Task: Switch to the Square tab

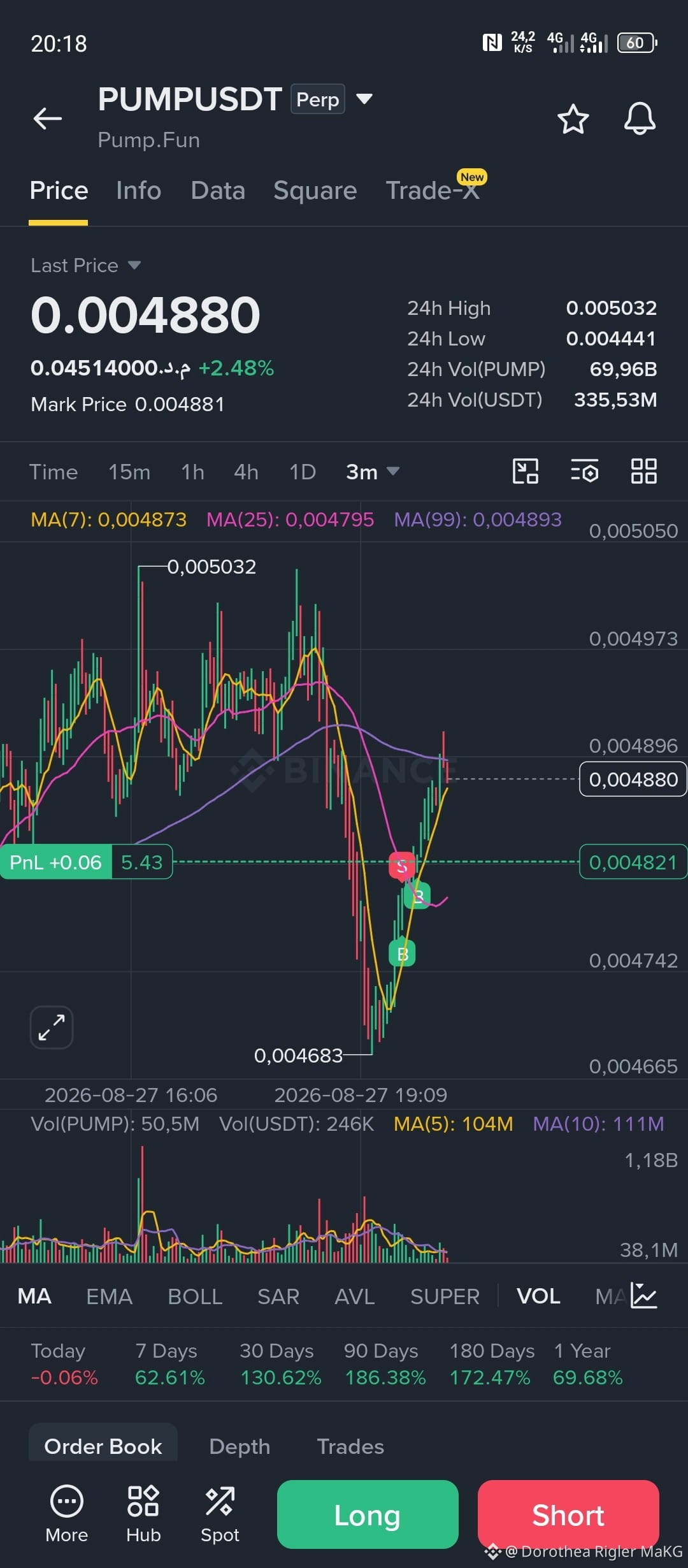Action: tap(315, 191)
